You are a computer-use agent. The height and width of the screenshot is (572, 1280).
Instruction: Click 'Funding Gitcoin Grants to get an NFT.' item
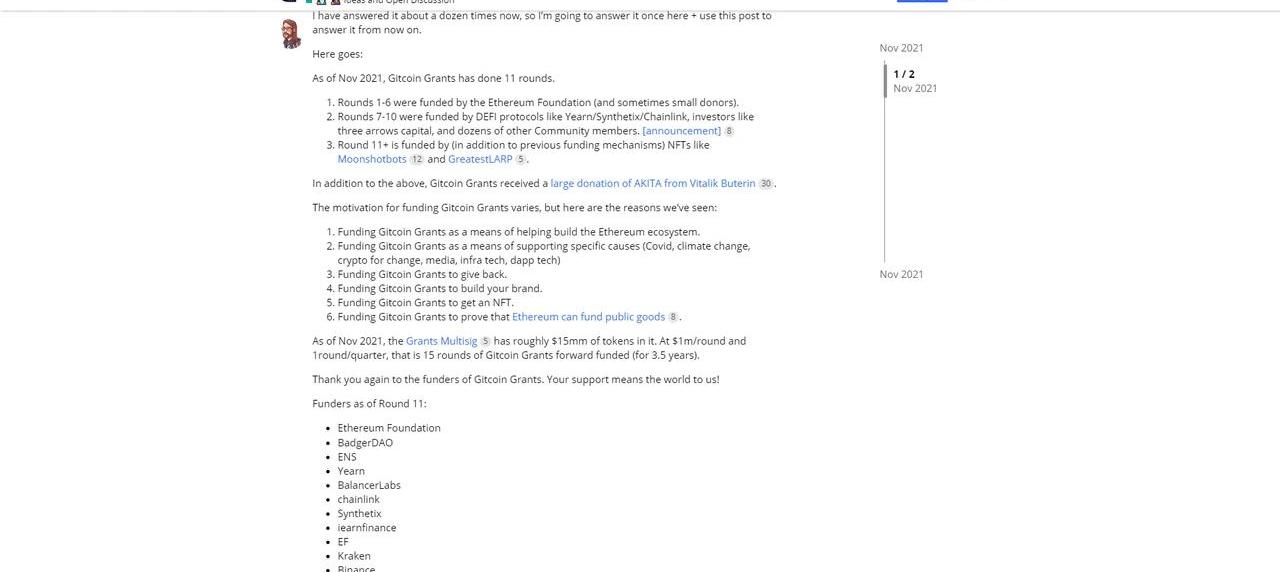426,303
